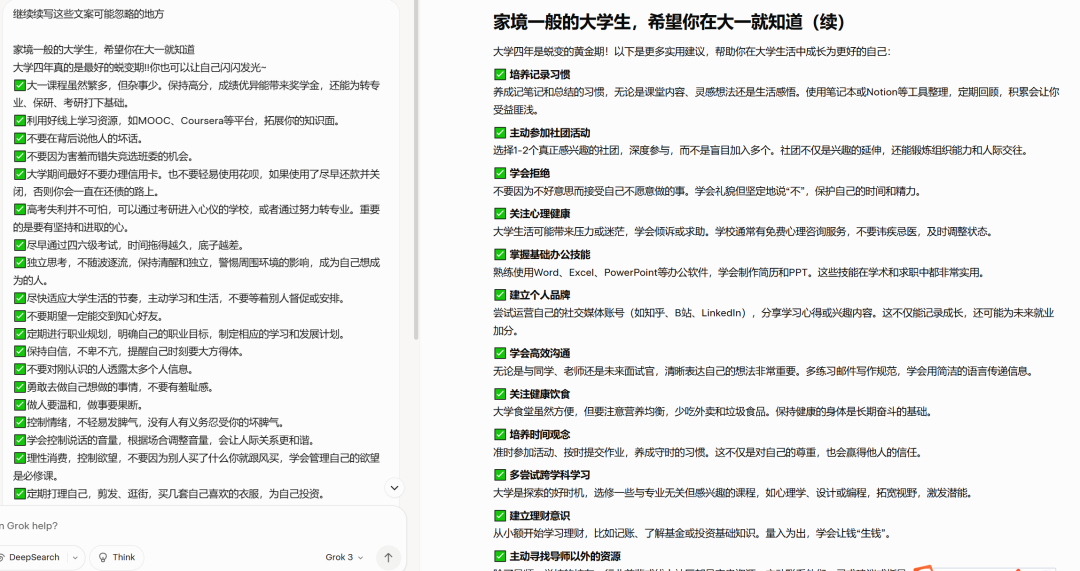The width and height of the screenshot is (1080, 571).
Task: Click the 主动参加社团活动 heading
Action: click(549, 133)
